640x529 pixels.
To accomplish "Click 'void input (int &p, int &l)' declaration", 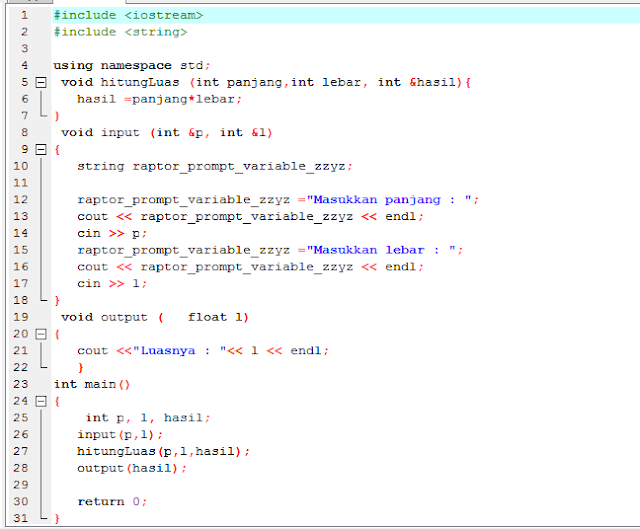I will pos(167,133).
